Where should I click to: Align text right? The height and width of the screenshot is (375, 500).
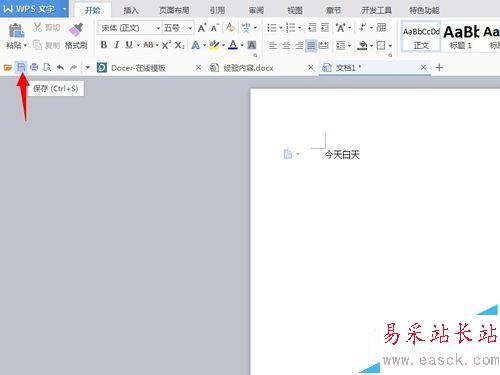299,45
